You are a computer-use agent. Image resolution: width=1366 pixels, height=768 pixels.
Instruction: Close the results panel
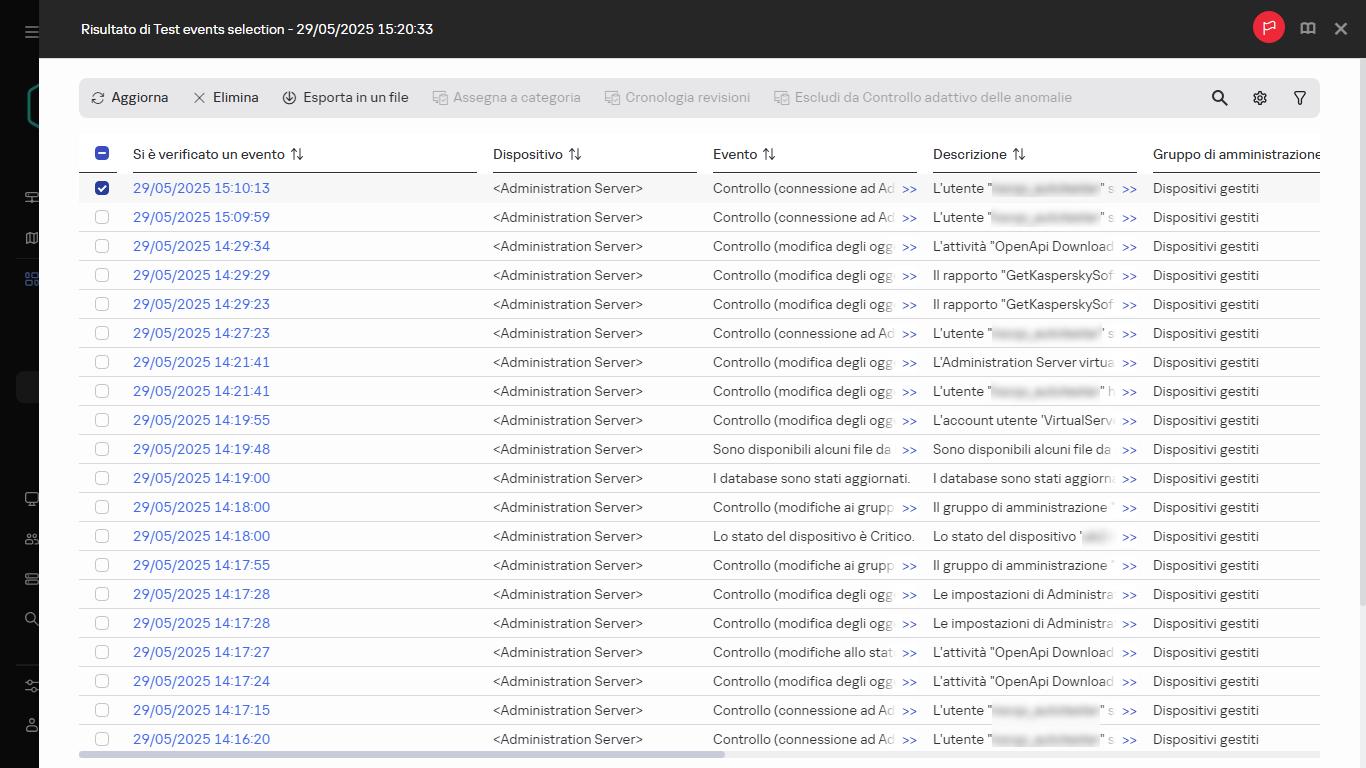point(1341,29)
